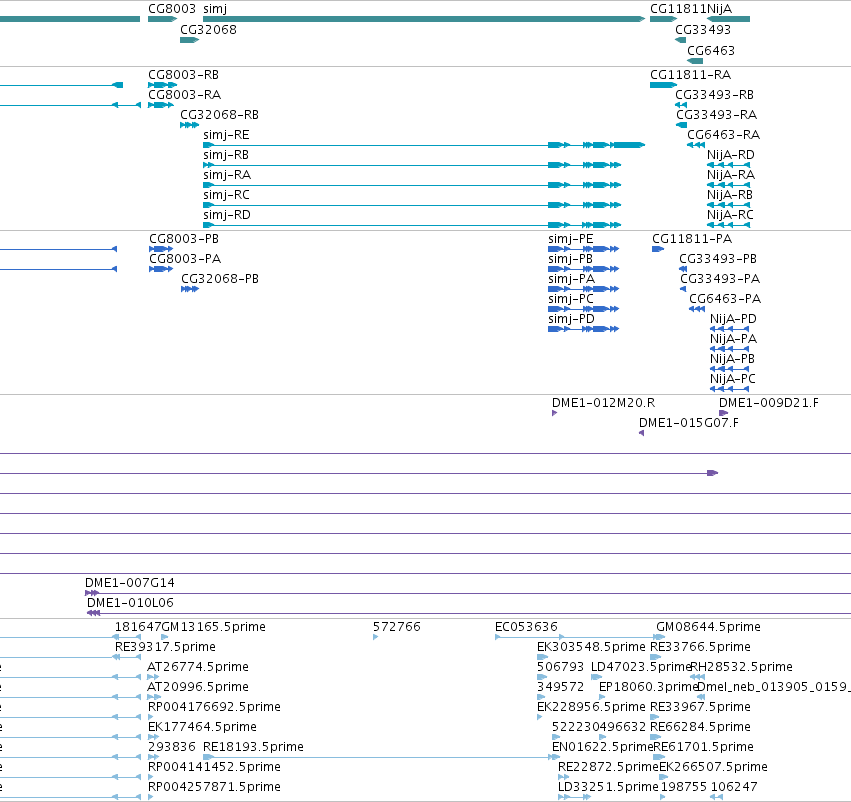Select transcript CG11811-RA

coord(690,75)
